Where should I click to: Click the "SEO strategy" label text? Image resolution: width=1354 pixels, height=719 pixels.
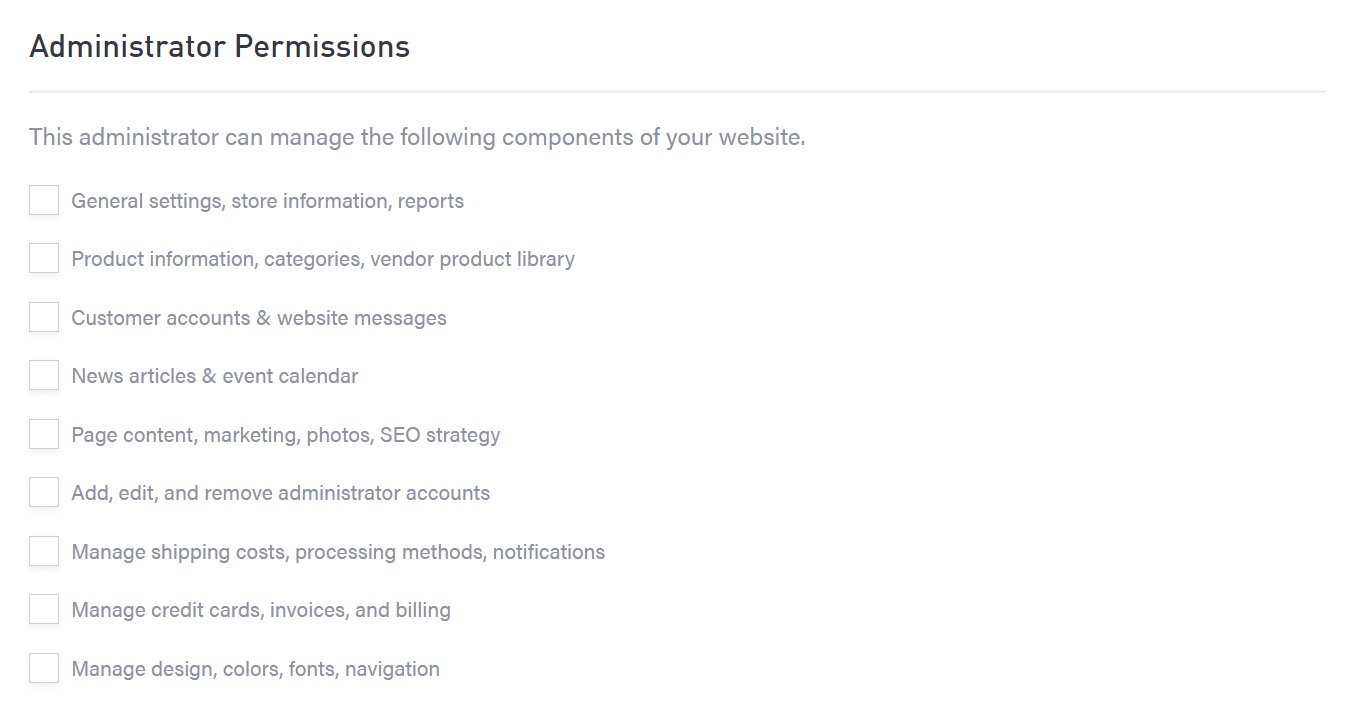pos(440,435)
